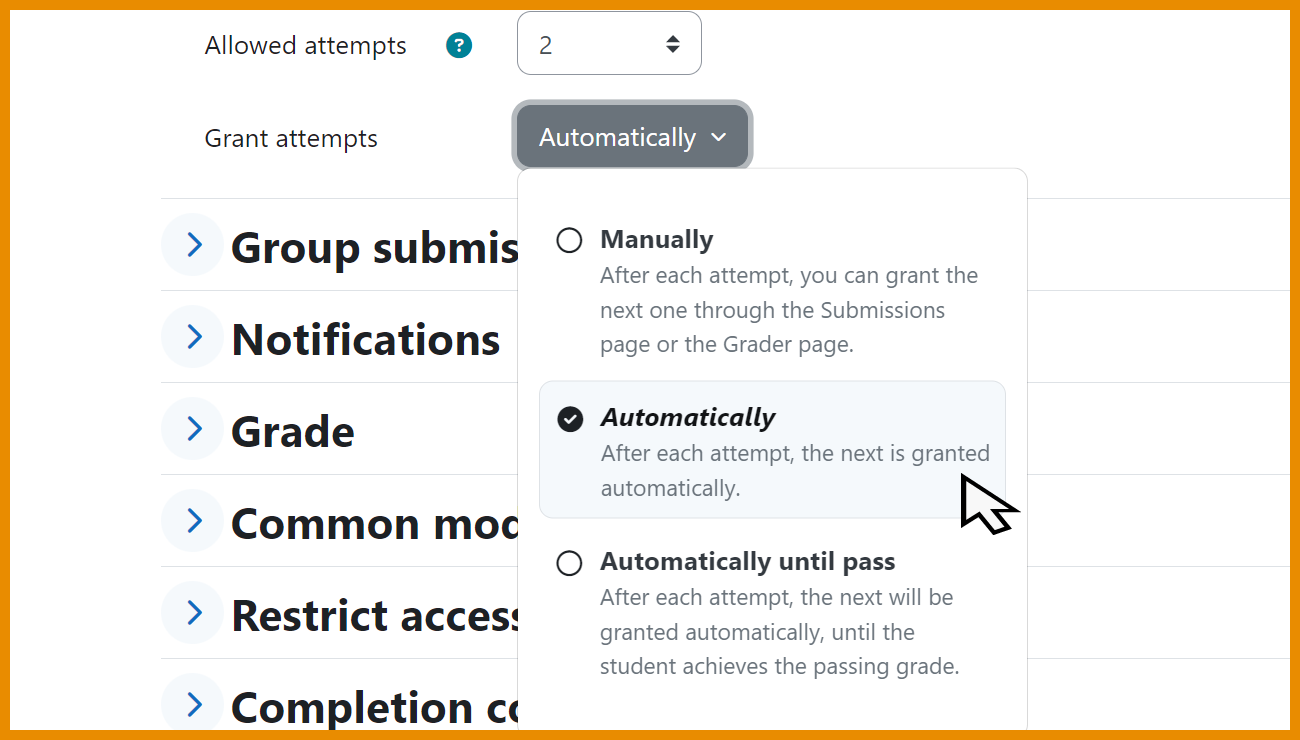Open the Allowed attempts help icon
This screenshot has height=740, width=1300.
point(459,45)
